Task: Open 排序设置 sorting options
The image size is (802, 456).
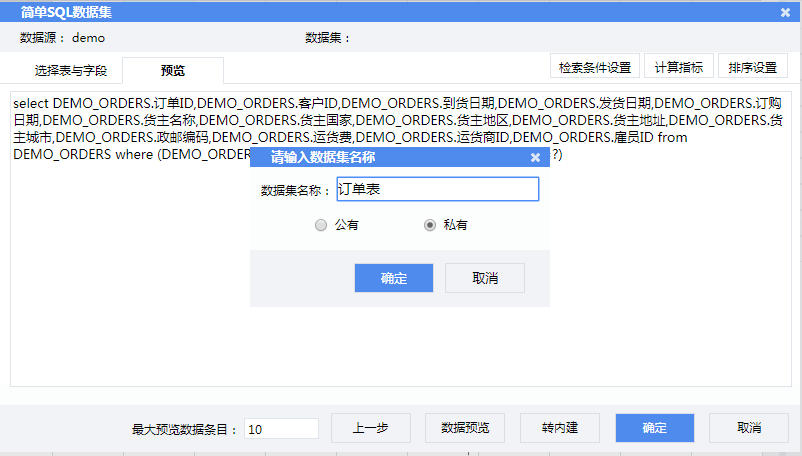Action: click(752, 68)
